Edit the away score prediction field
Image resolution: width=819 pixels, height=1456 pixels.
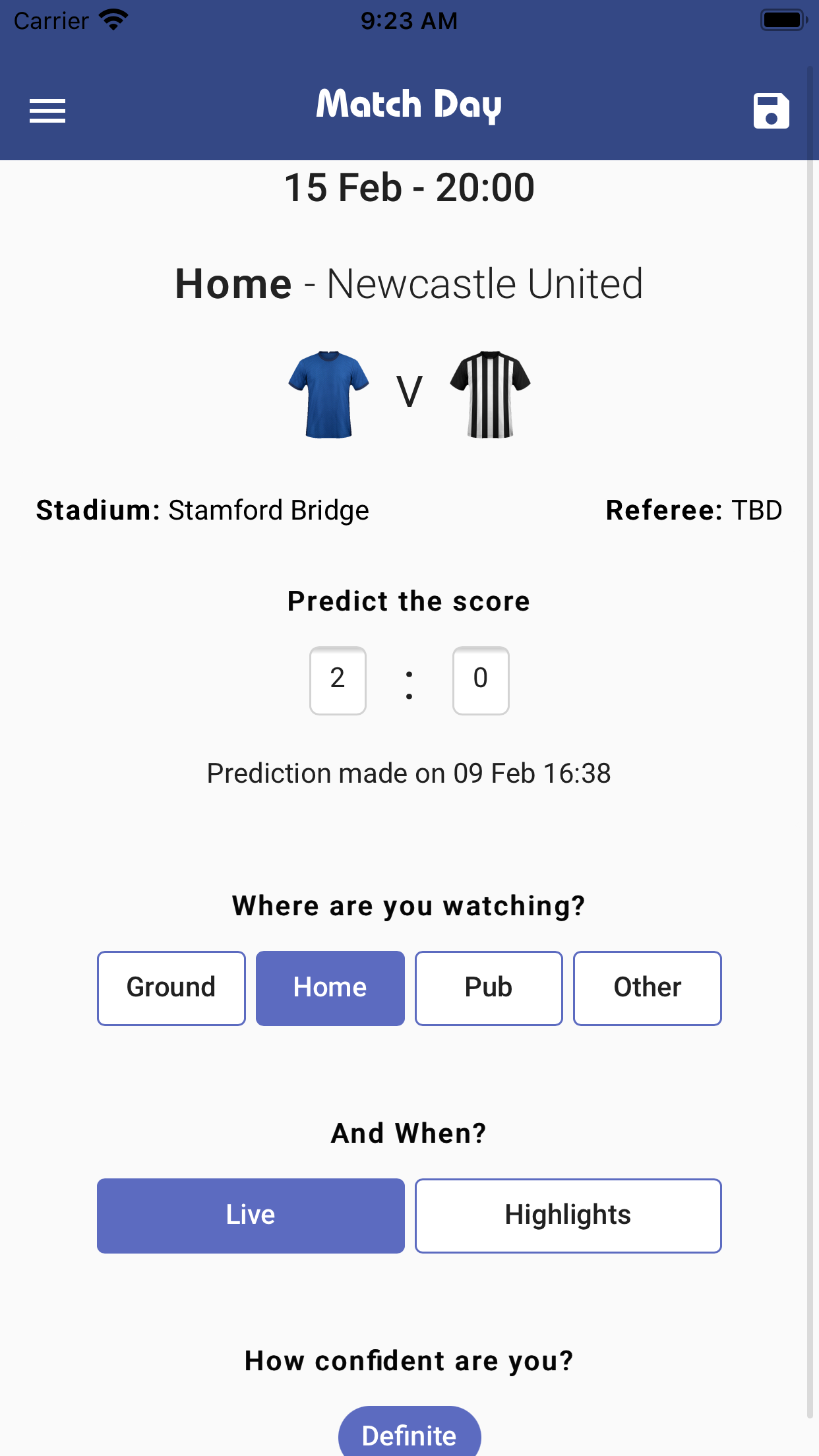tap(481, 680)
